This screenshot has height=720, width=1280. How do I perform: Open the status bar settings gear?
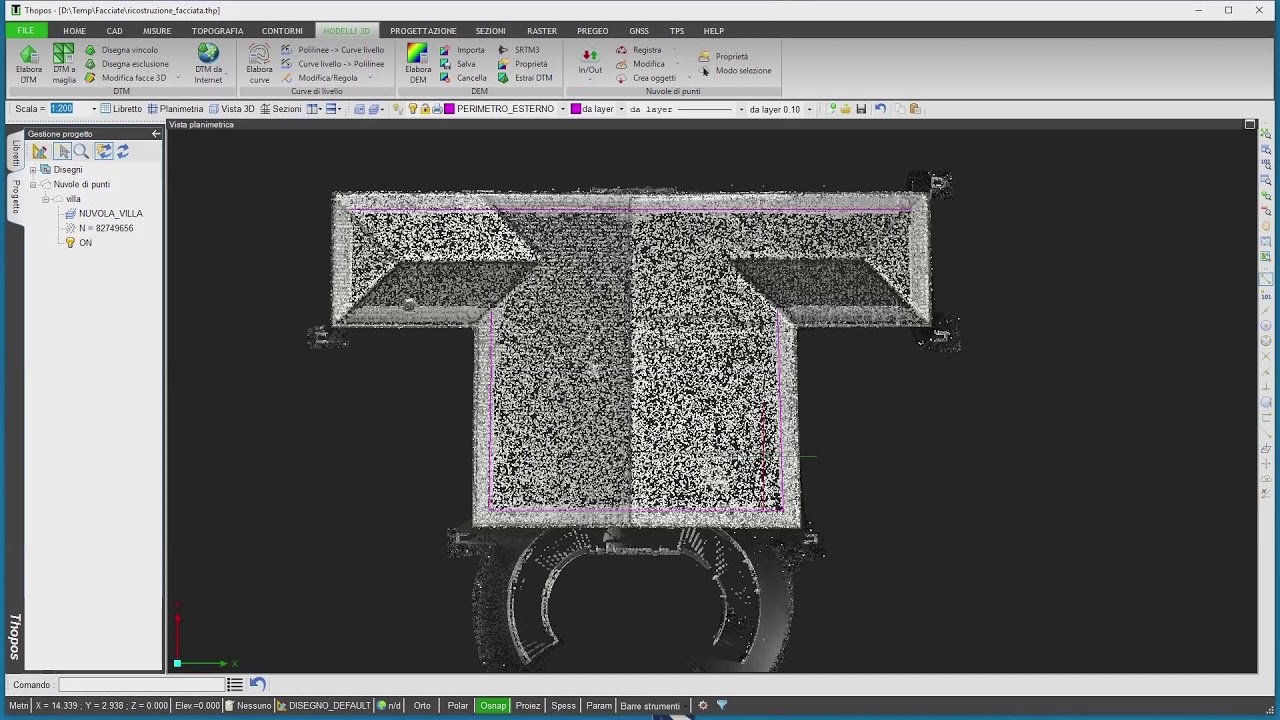[702, 705]
